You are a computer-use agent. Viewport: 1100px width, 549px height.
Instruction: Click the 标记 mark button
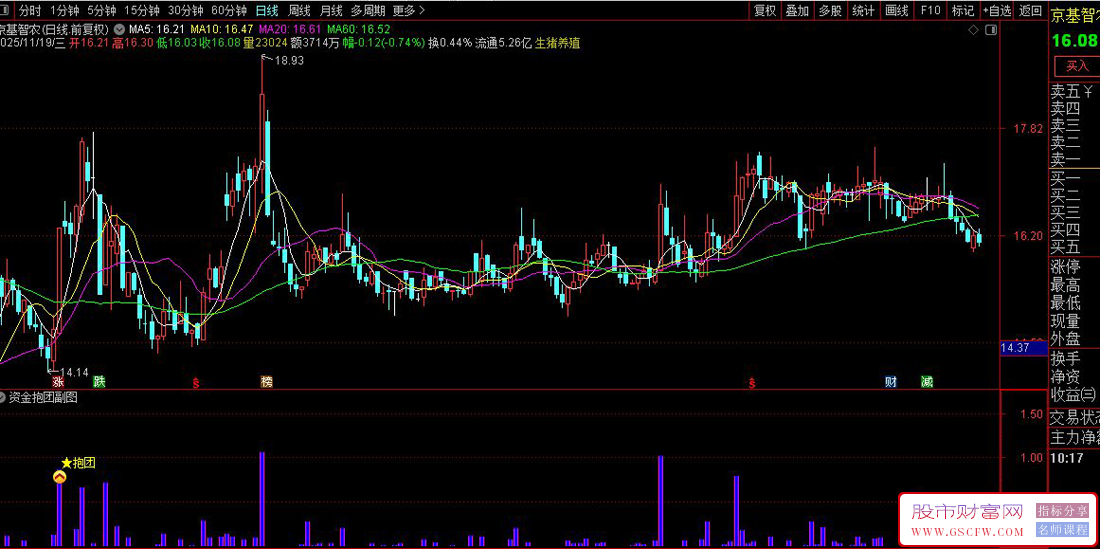click(963, 11)
